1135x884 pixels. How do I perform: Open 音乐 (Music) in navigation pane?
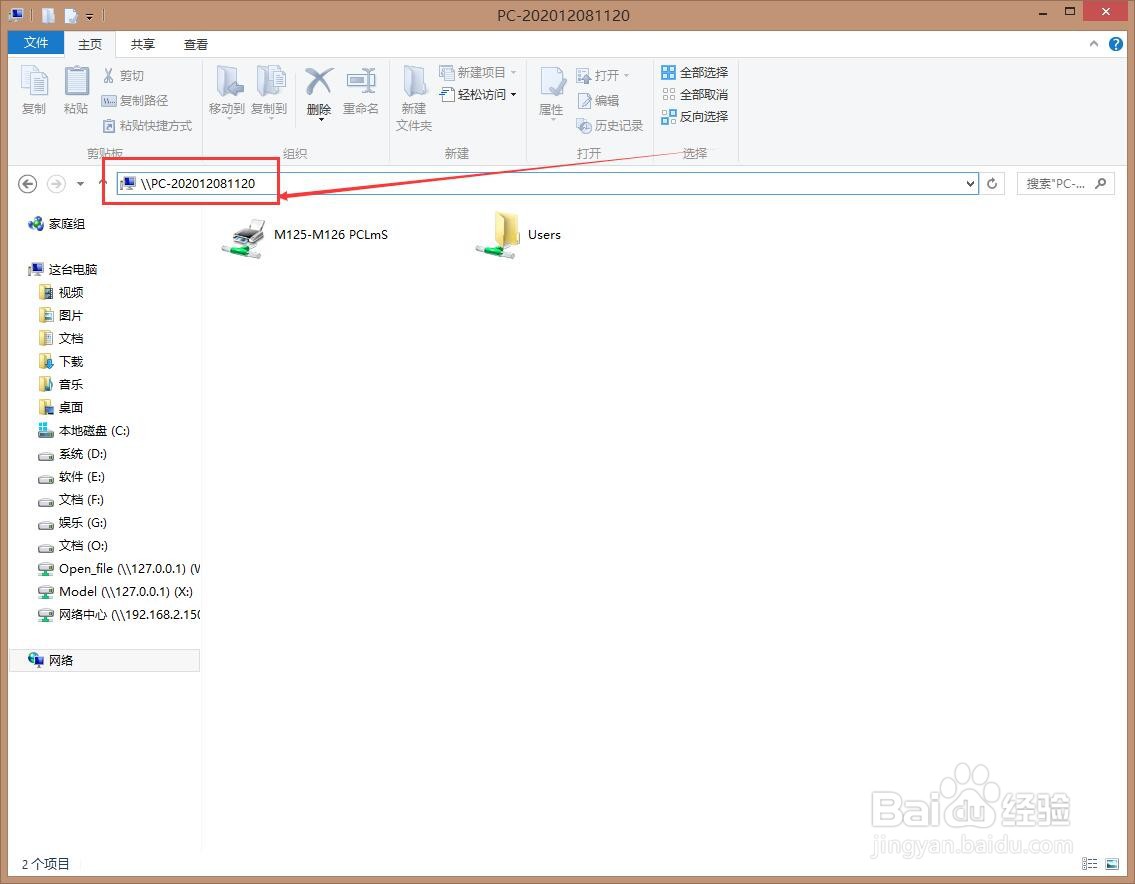coord(61,384)
